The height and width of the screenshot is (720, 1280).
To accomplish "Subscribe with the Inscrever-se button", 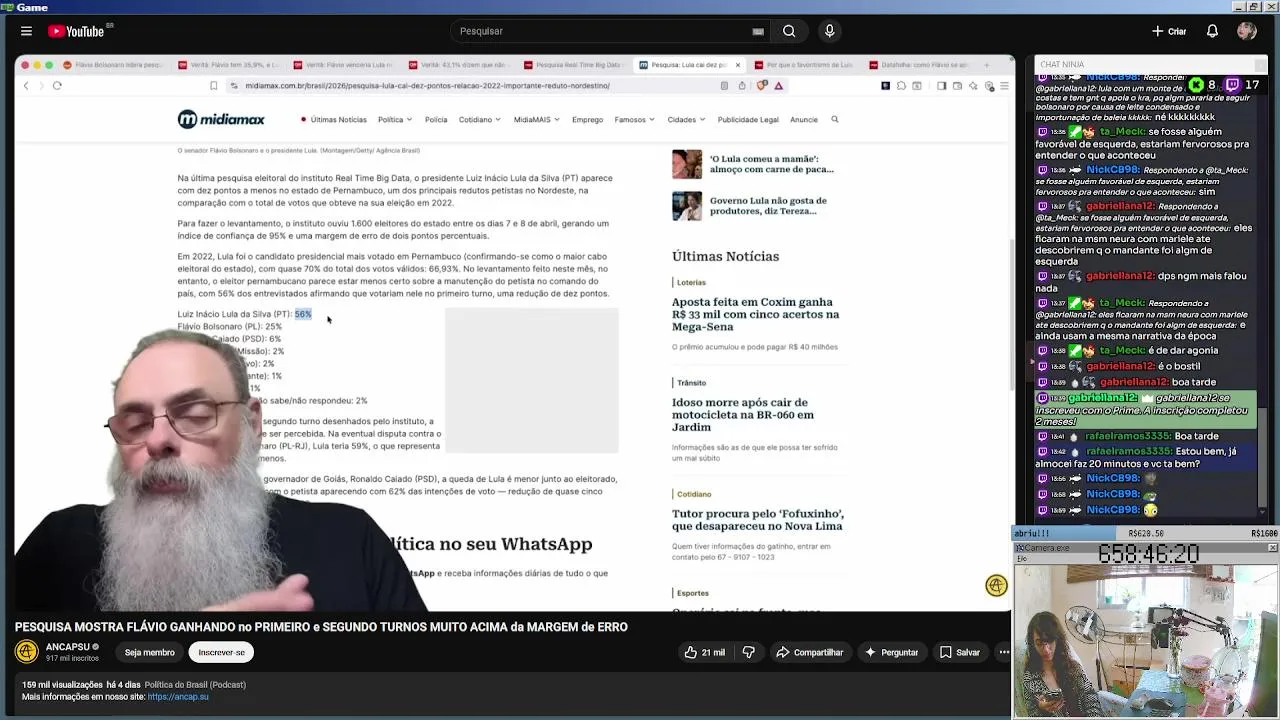I will click(x=221, y=652).
